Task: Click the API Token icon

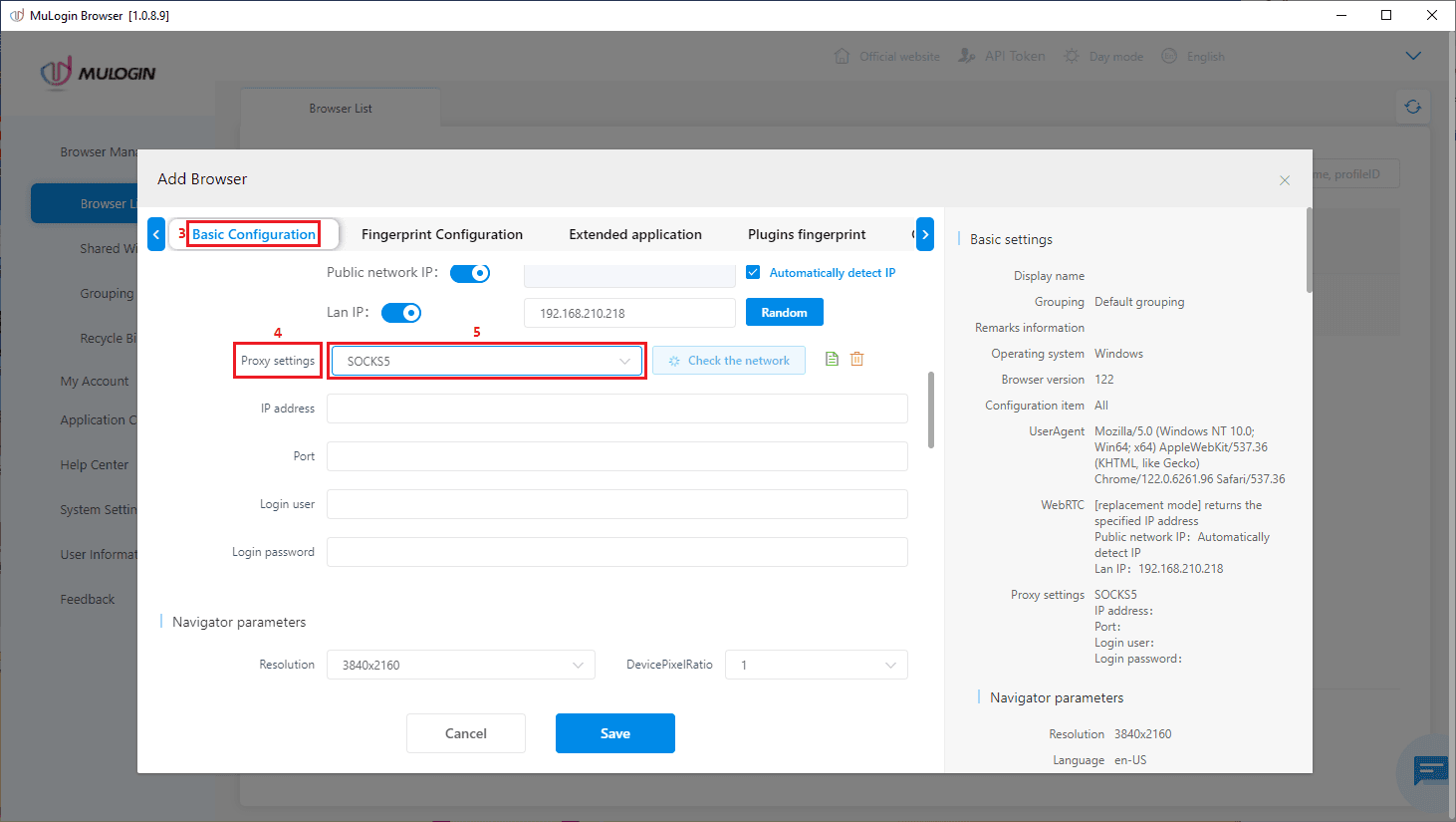Action: [x=966, y=56]
